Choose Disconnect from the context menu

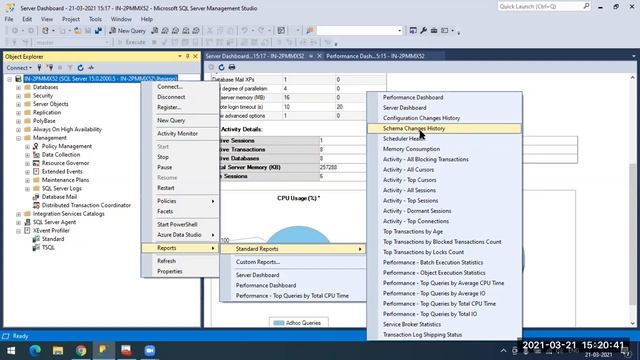180,97
